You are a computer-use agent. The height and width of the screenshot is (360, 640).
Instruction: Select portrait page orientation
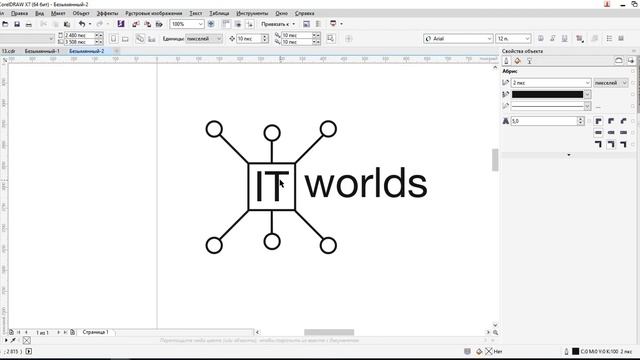[x=113, y=39]
